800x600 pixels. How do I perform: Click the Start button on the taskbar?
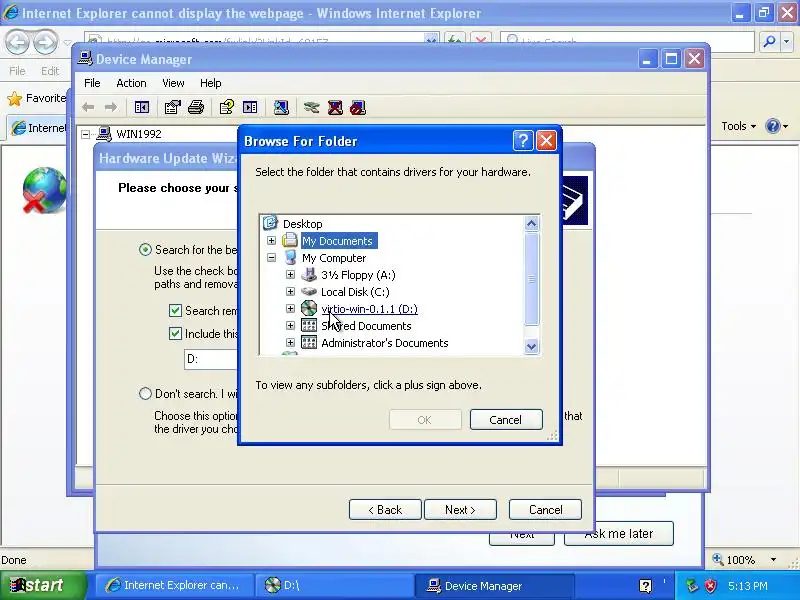(x=41, y=585)
